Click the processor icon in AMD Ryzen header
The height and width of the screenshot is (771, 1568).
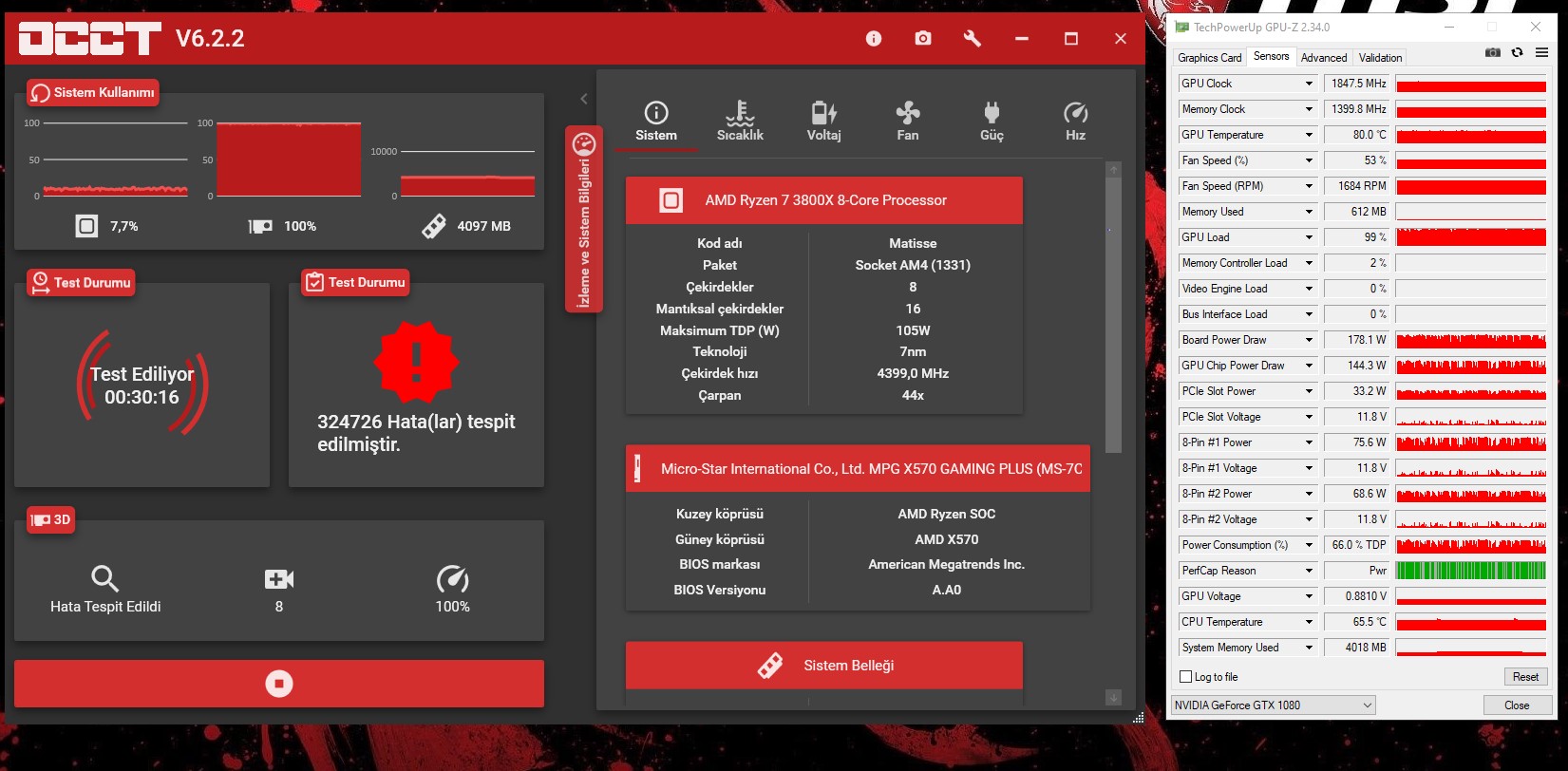tap(671, 200)
